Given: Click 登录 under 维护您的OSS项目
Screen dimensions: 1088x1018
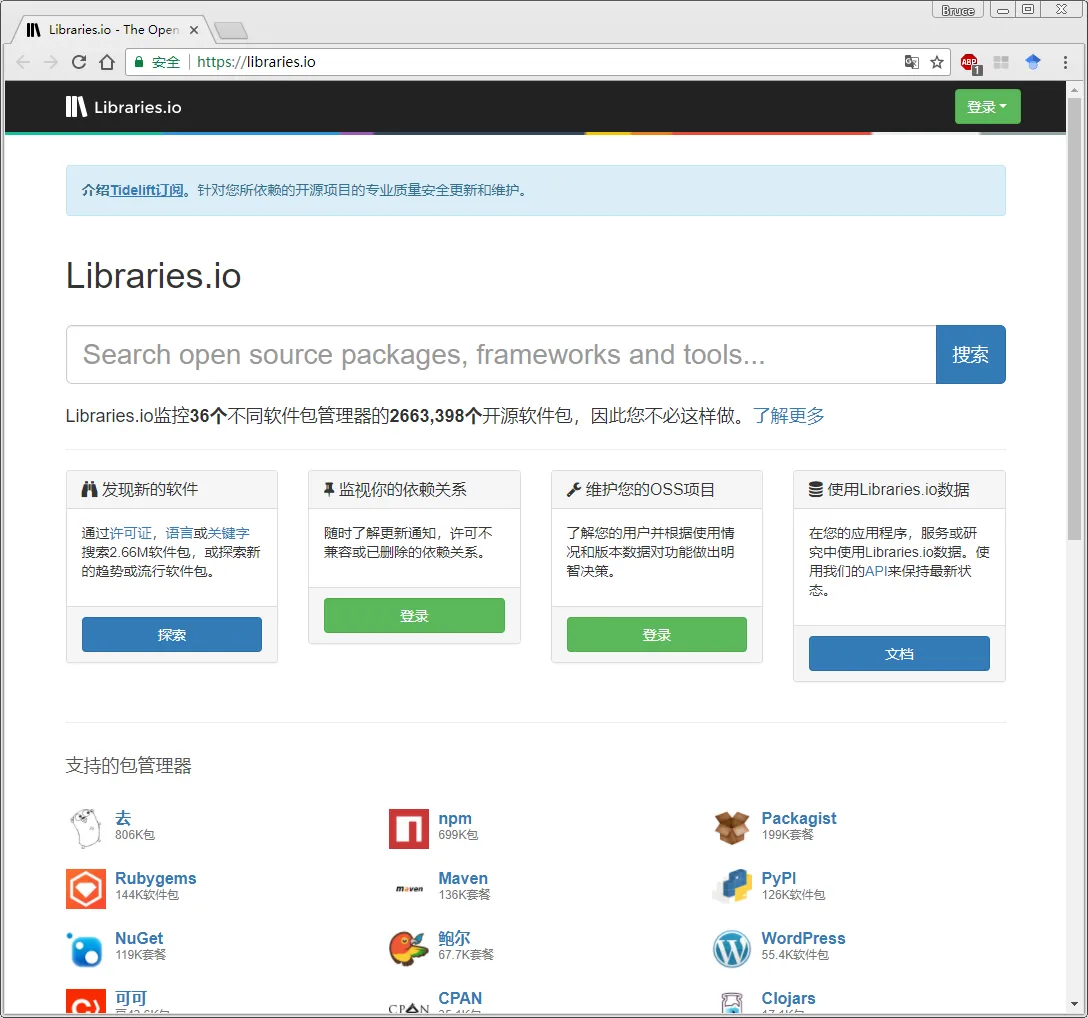Looking at the screenshot, I should pyautogui.click(x=656, y=634).
